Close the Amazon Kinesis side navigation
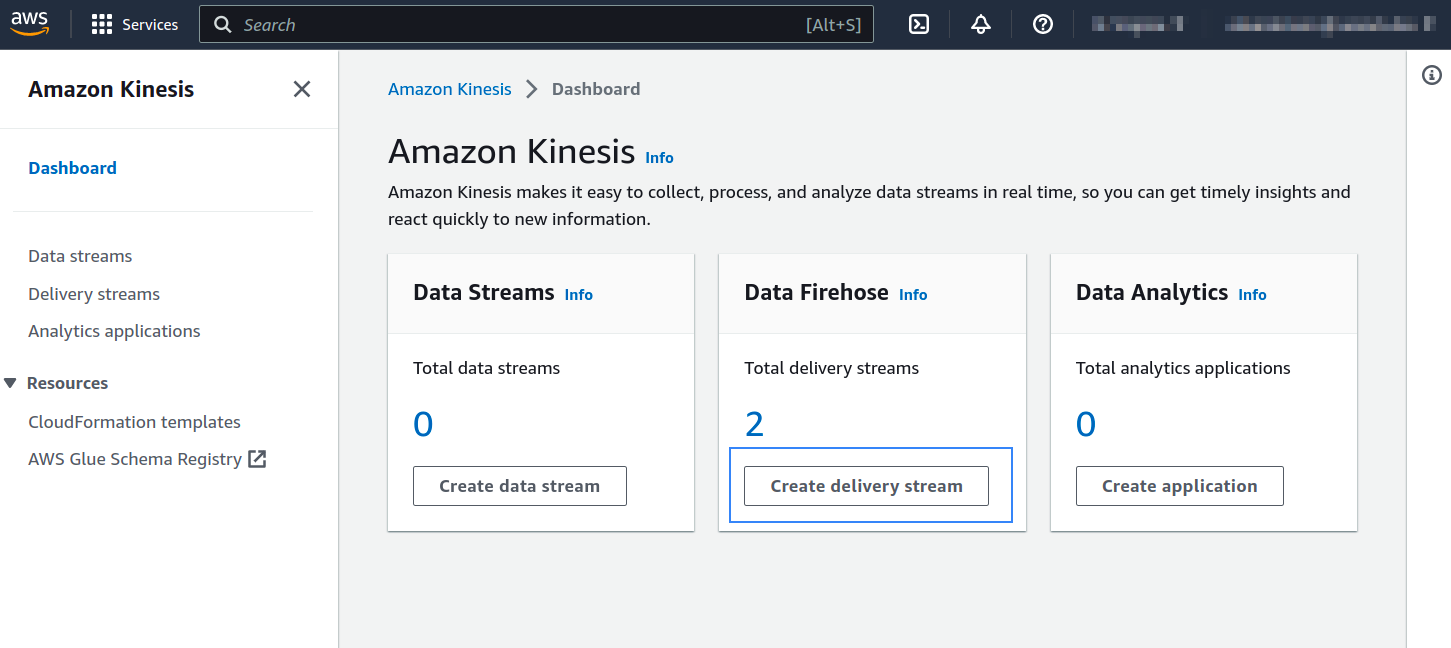Screen dimensions: 1451x648 coord(301,89)
